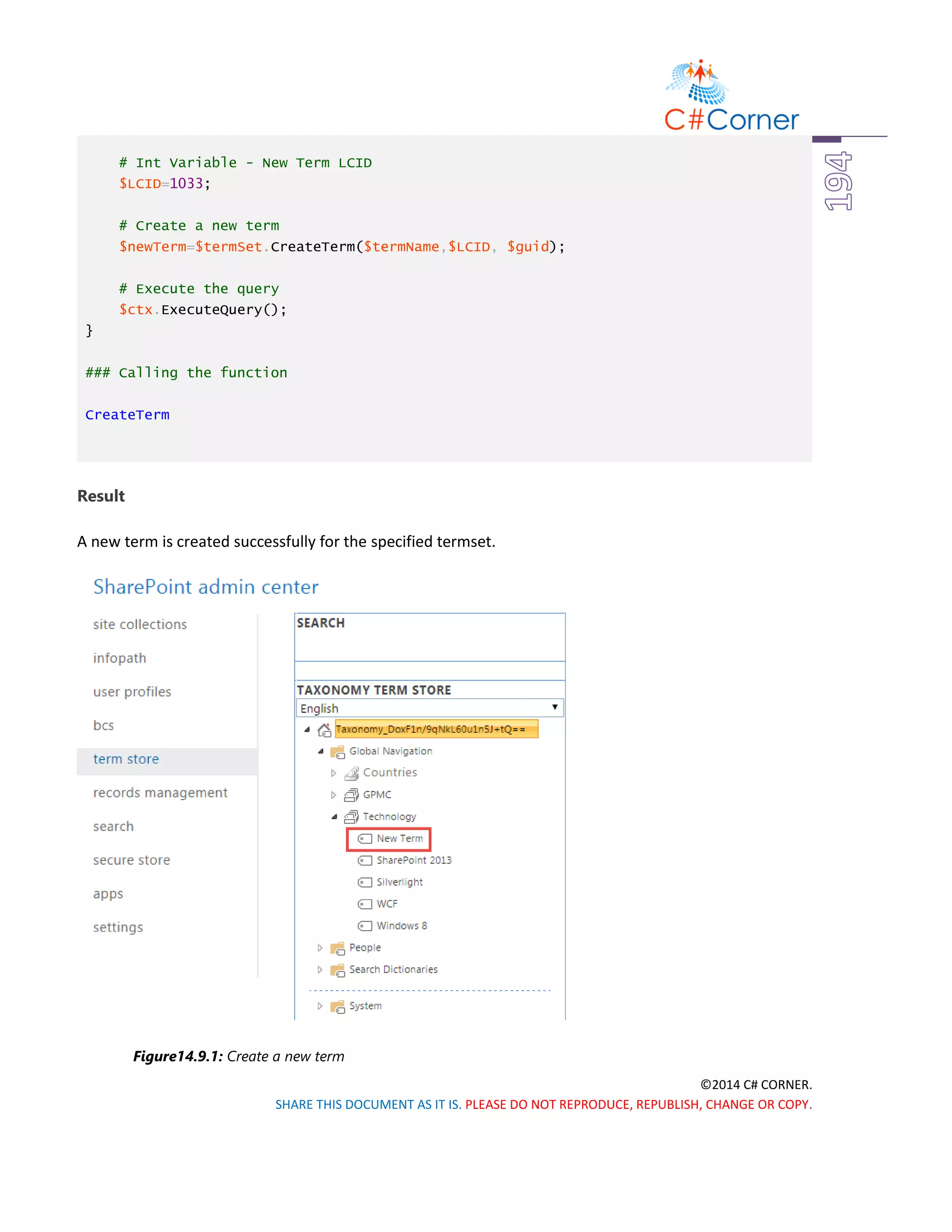Select the Windows 8 term label
This screenshot has height=1232, width=952.
coord(402,926)
